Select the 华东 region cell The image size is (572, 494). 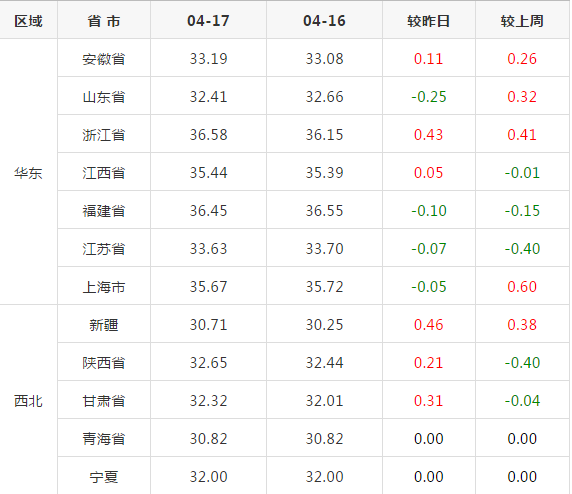coord(28,173)
